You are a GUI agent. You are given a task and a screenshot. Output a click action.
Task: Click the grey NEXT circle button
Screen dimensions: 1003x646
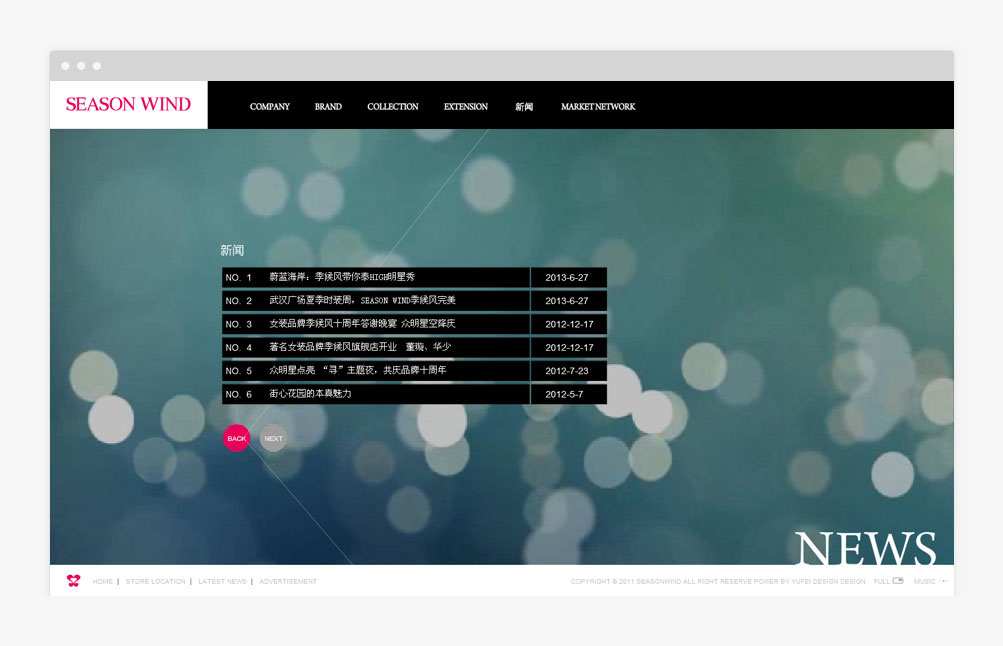(273, 438)
